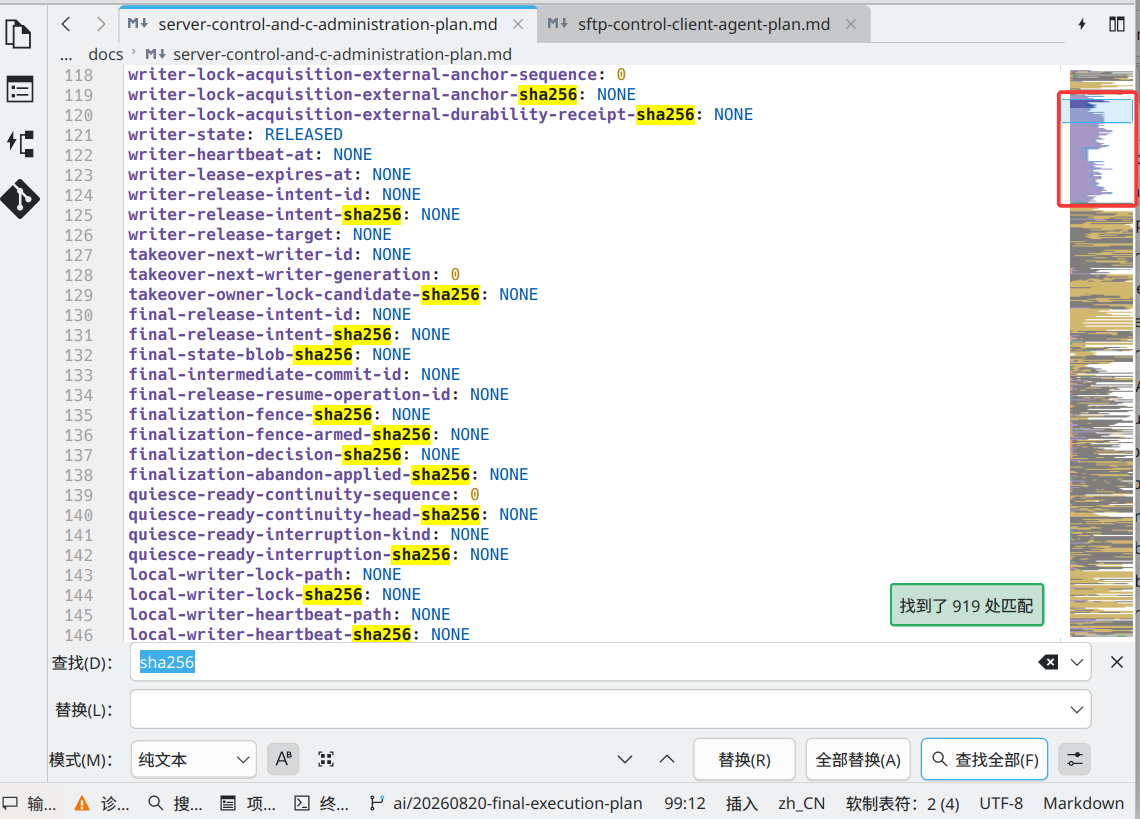
Task: Click the breadcrumb ellipsis
Action: [66, 55]
